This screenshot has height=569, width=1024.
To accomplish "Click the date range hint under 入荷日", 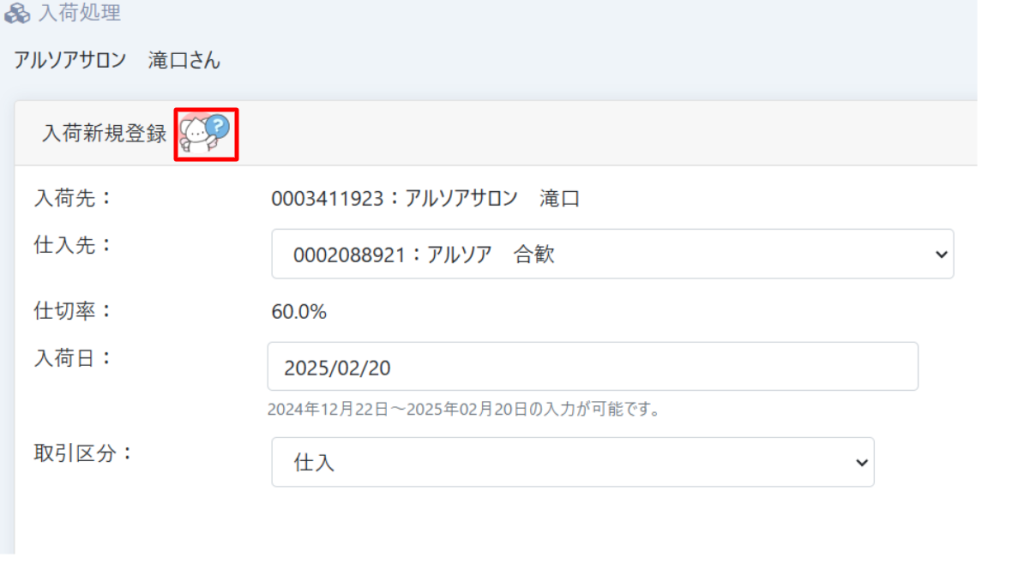I will click(x=467, y=409).
